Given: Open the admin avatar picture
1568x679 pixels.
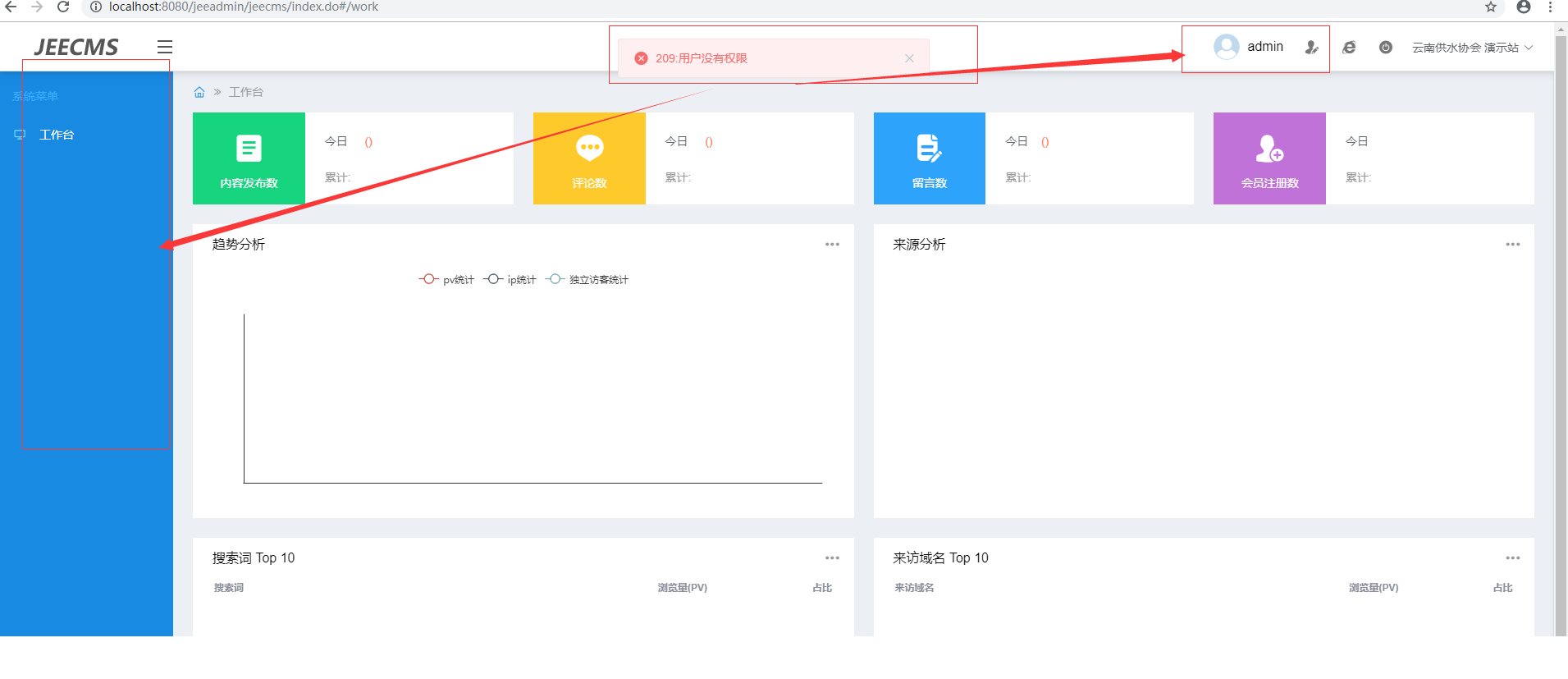Looking at the screenshot, I should click(1227, 47).
